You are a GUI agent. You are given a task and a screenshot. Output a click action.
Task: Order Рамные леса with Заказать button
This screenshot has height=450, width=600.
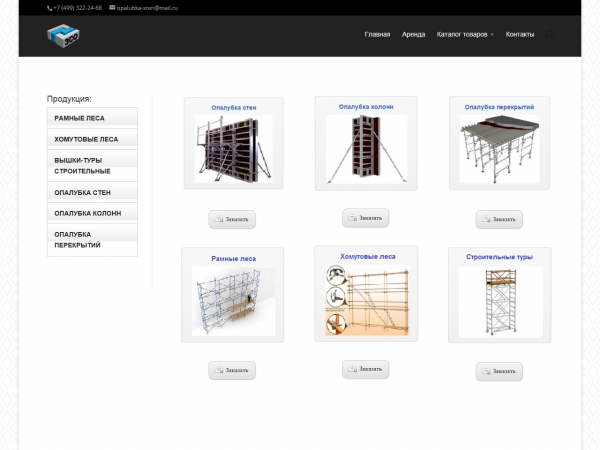233,370
